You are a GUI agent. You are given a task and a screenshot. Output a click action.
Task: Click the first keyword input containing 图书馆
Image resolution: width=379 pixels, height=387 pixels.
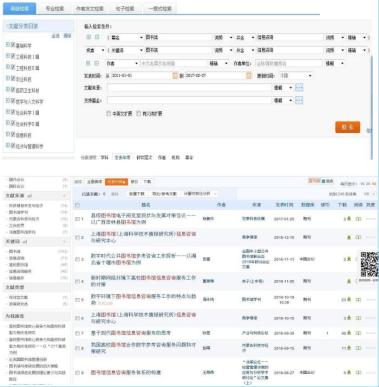(178, 37)
